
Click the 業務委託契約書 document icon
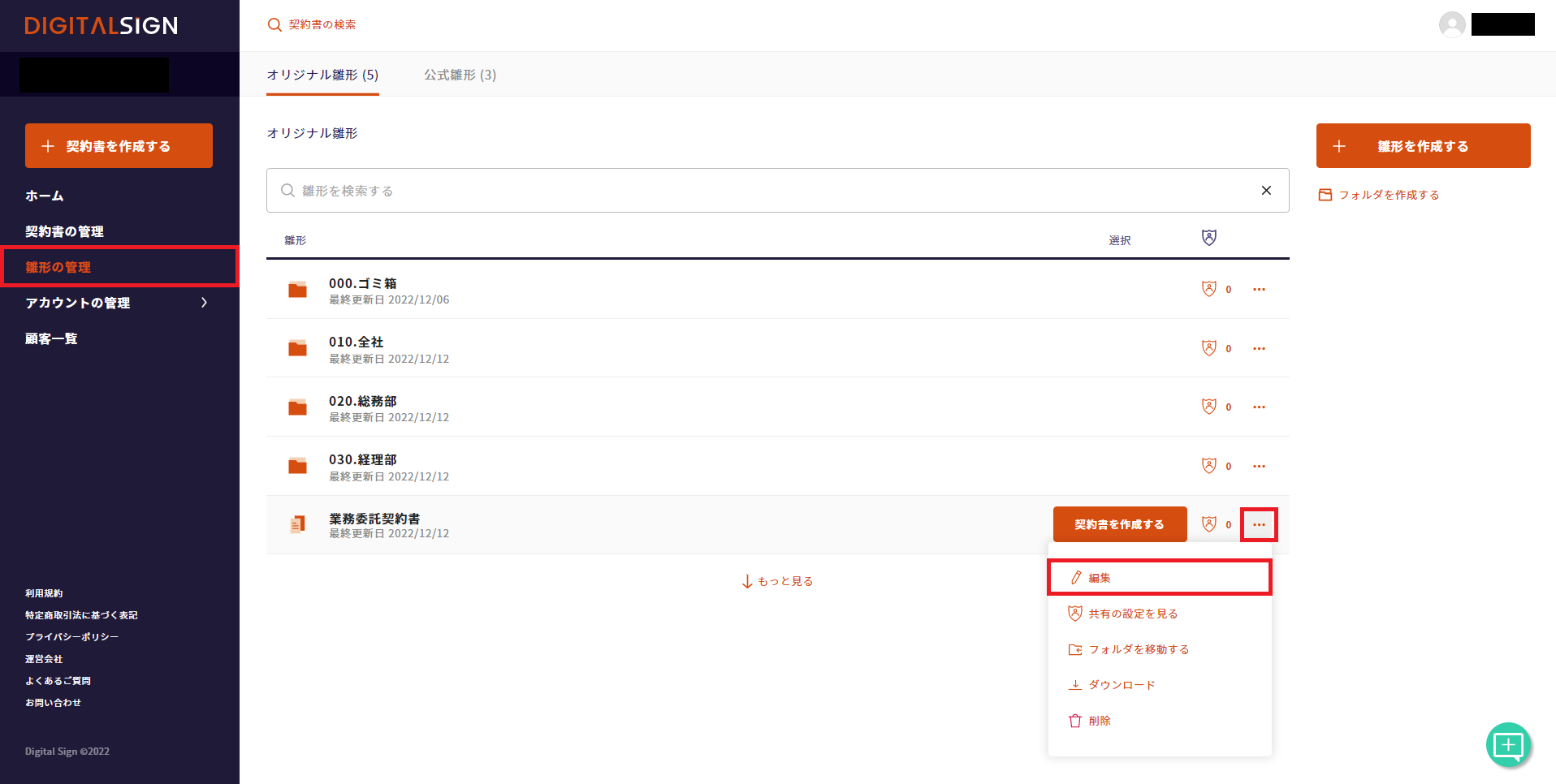298,525
